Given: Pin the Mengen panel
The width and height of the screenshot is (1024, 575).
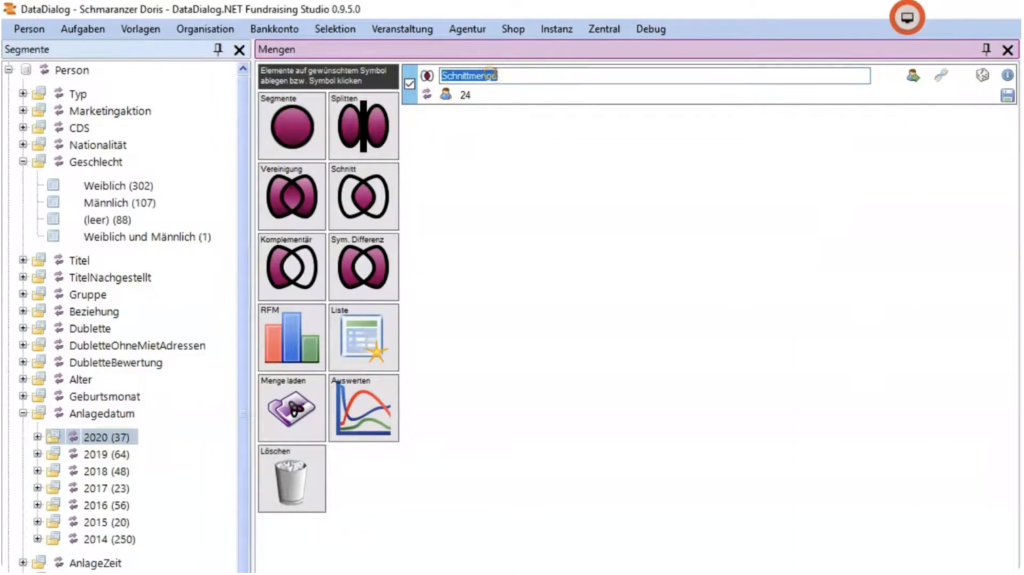Looking at the screenshot, I should pyautogui.click(x=986, y=49).
